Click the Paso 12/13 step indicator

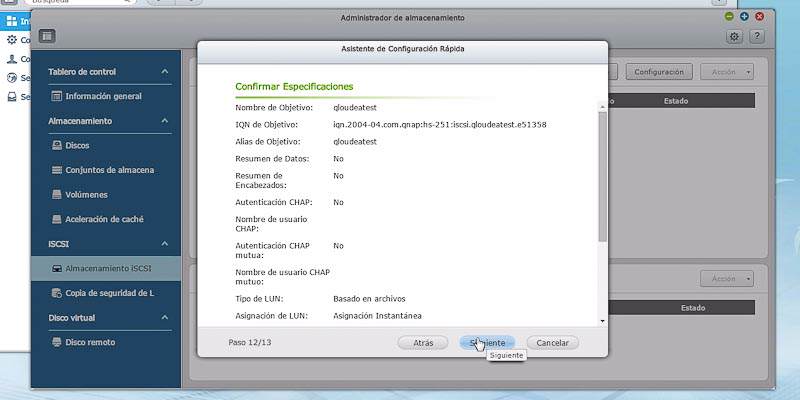click(x=250, y=343)
